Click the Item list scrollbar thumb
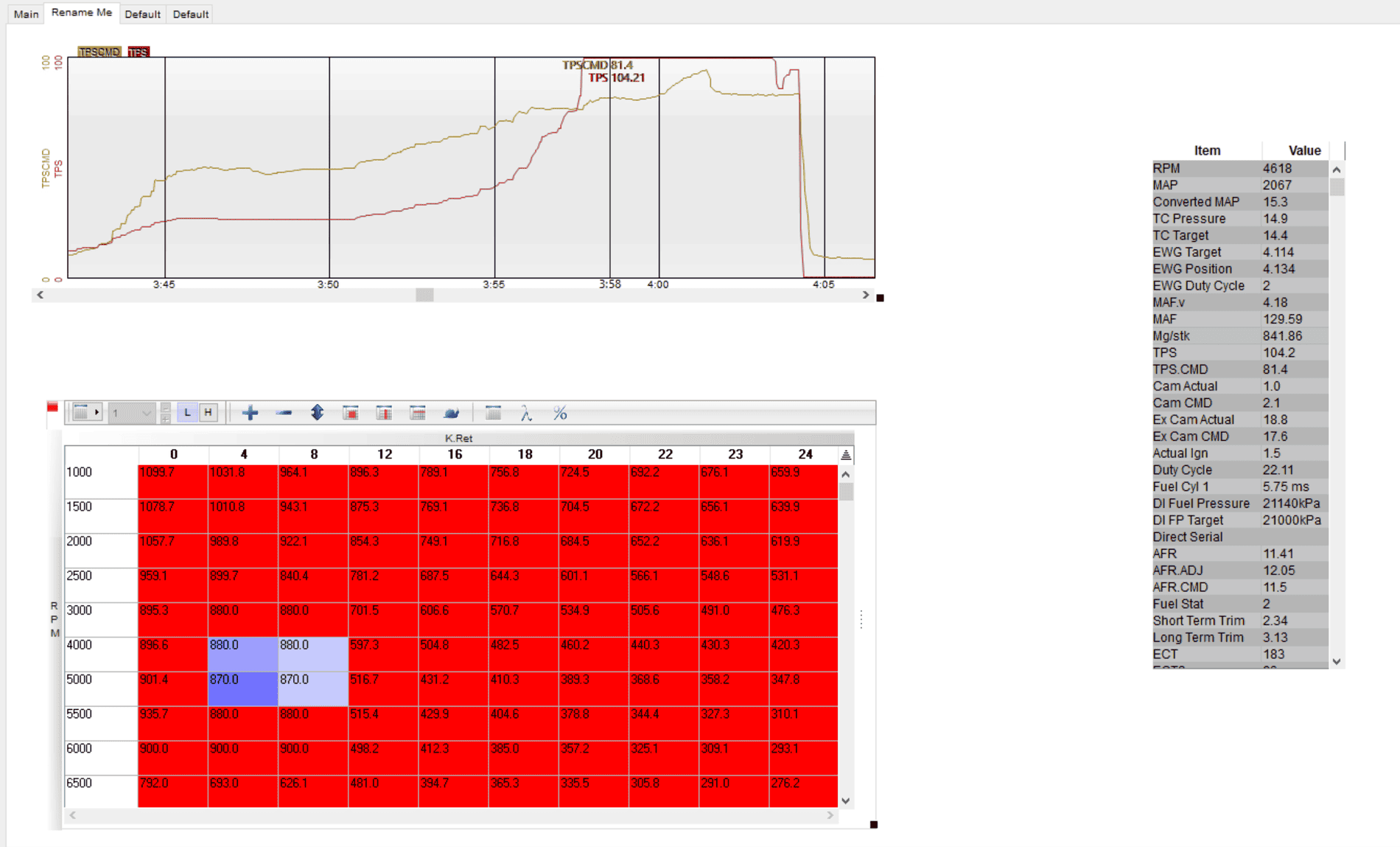Screen dimensions: 1400x847 [x=1337, y=187]
